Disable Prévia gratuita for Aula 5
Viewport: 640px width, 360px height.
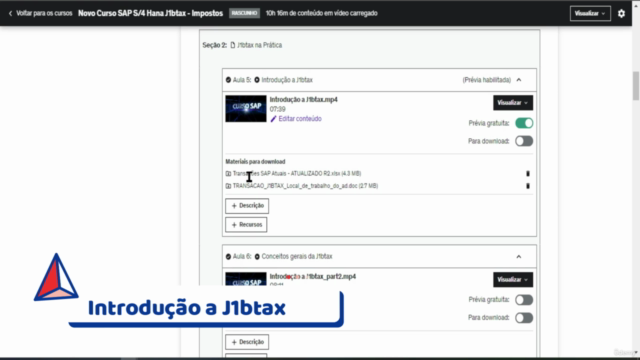524,123
